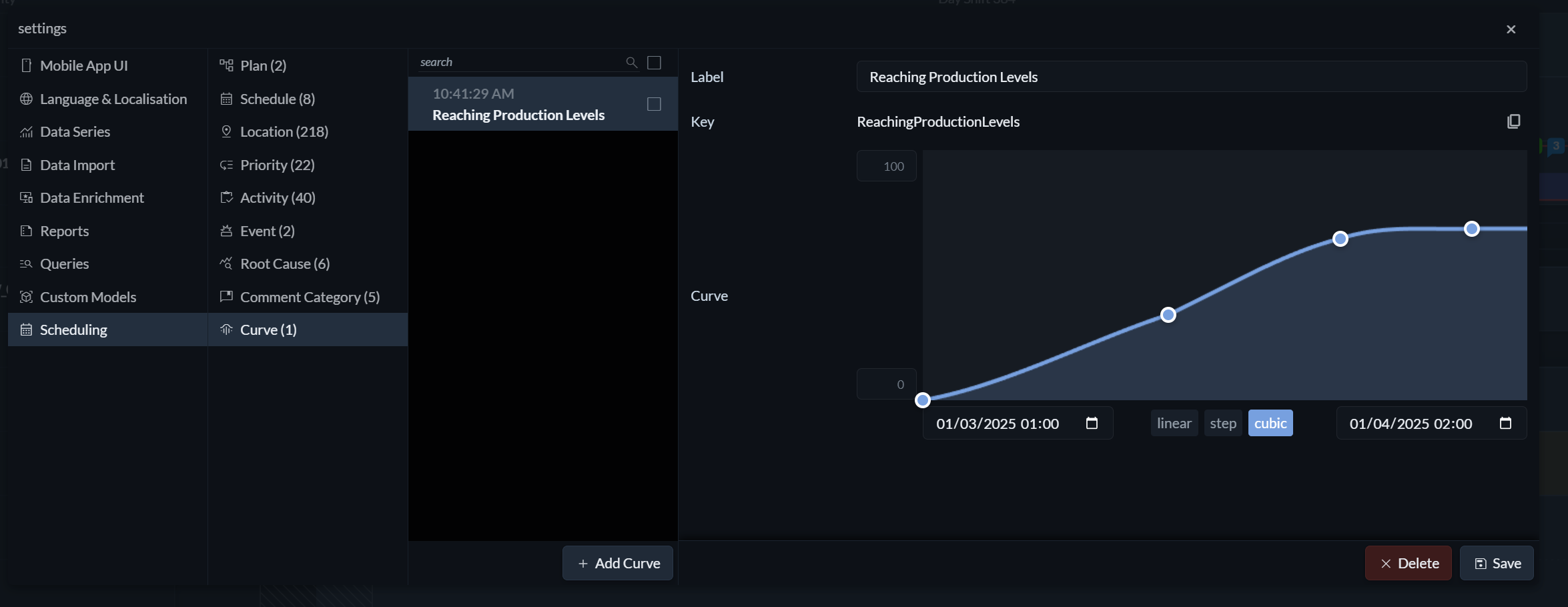Click the Activity icon
The image size is (1568, 607).
pyautogui.click(x=226, y=197)
